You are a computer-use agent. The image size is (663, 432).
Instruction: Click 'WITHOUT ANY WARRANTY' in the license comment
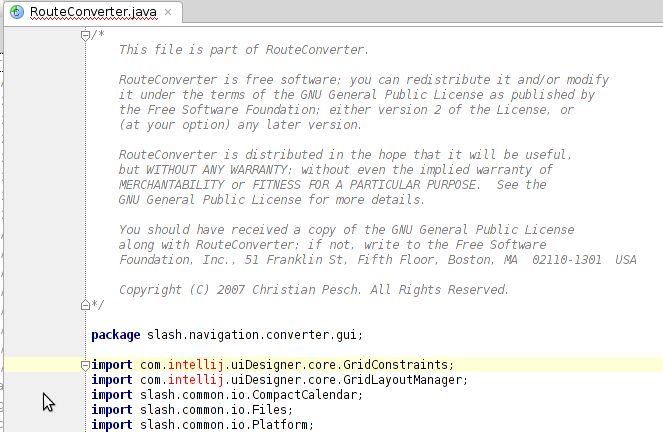229,170
